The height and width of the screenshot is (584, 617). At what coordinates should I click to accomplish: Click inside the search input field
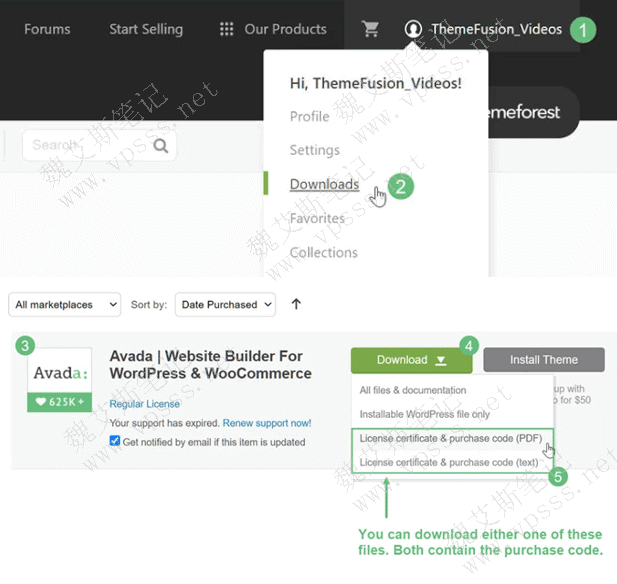pyautogui.click(x=85, y=146)
